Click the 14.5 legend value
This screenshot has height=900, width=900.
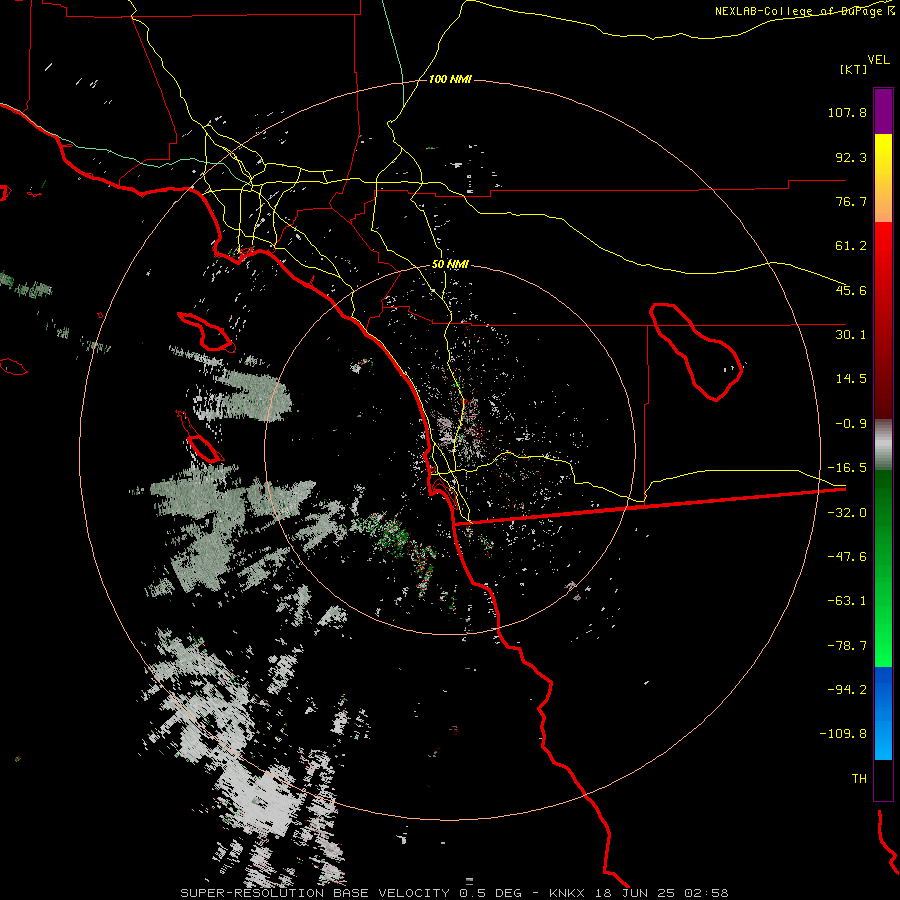[851, 379]
